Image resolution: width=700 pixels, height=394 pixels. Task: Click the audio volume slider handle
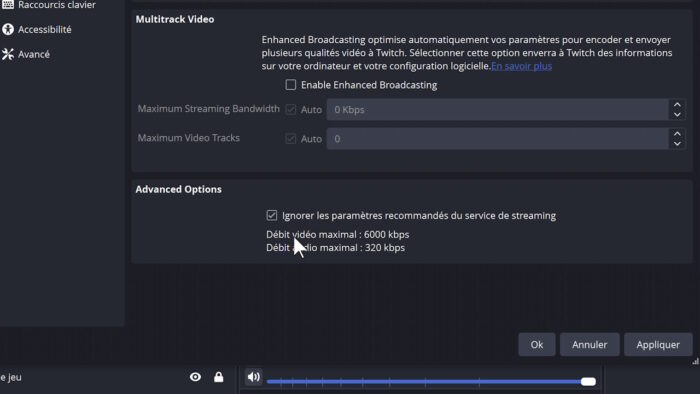[x=588, y=382]
